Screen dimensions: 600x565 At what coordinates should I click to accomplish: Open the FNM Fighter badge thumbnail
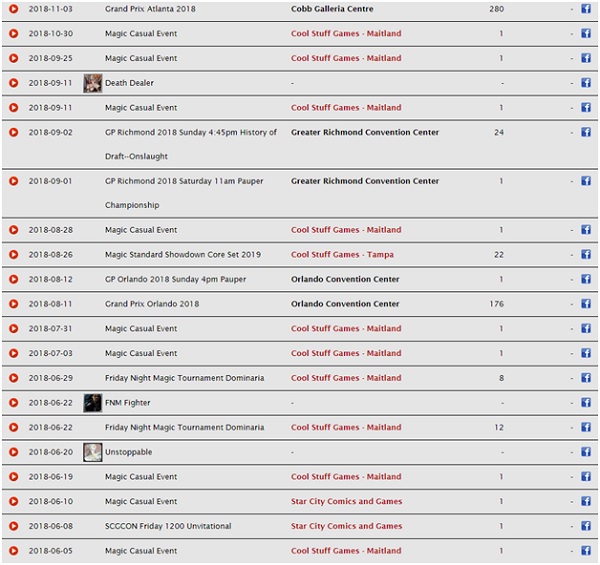[92, 403]
